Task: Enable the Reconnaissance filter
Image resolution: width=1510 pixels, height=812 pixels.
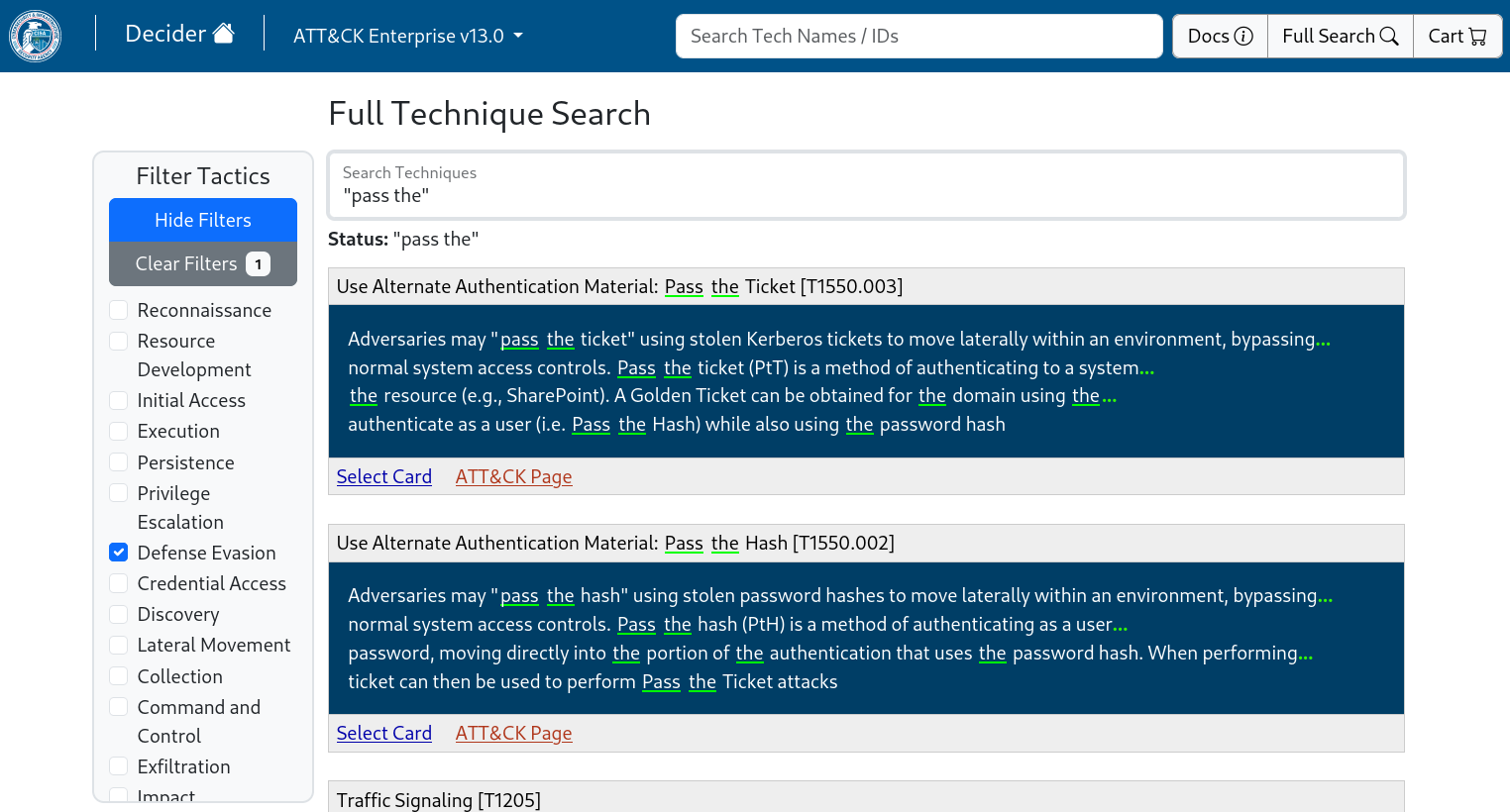Action: [x=119, y=310]
